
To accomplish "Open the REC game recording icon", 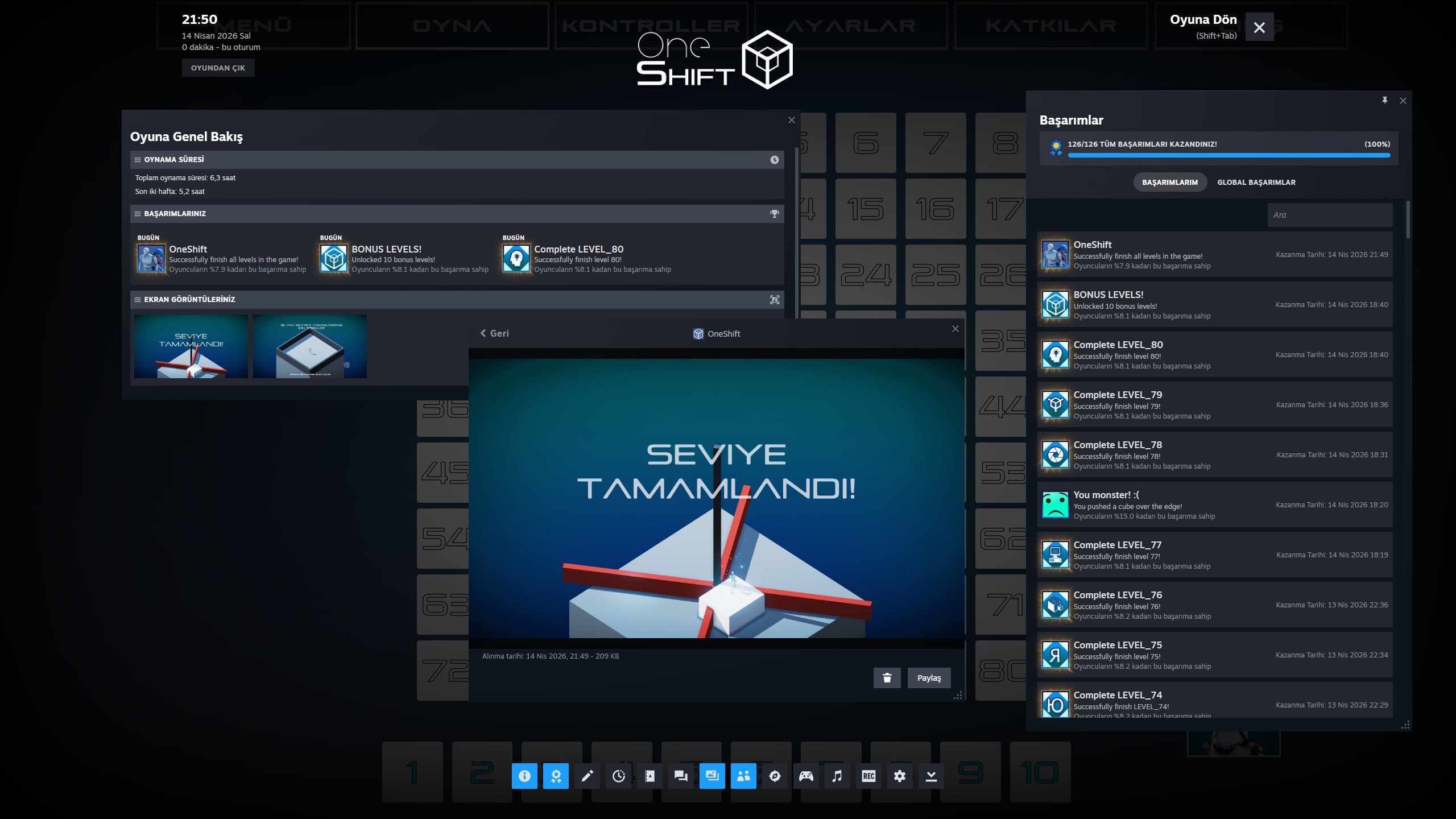I will pyautogui.click(x=868, y=776).
